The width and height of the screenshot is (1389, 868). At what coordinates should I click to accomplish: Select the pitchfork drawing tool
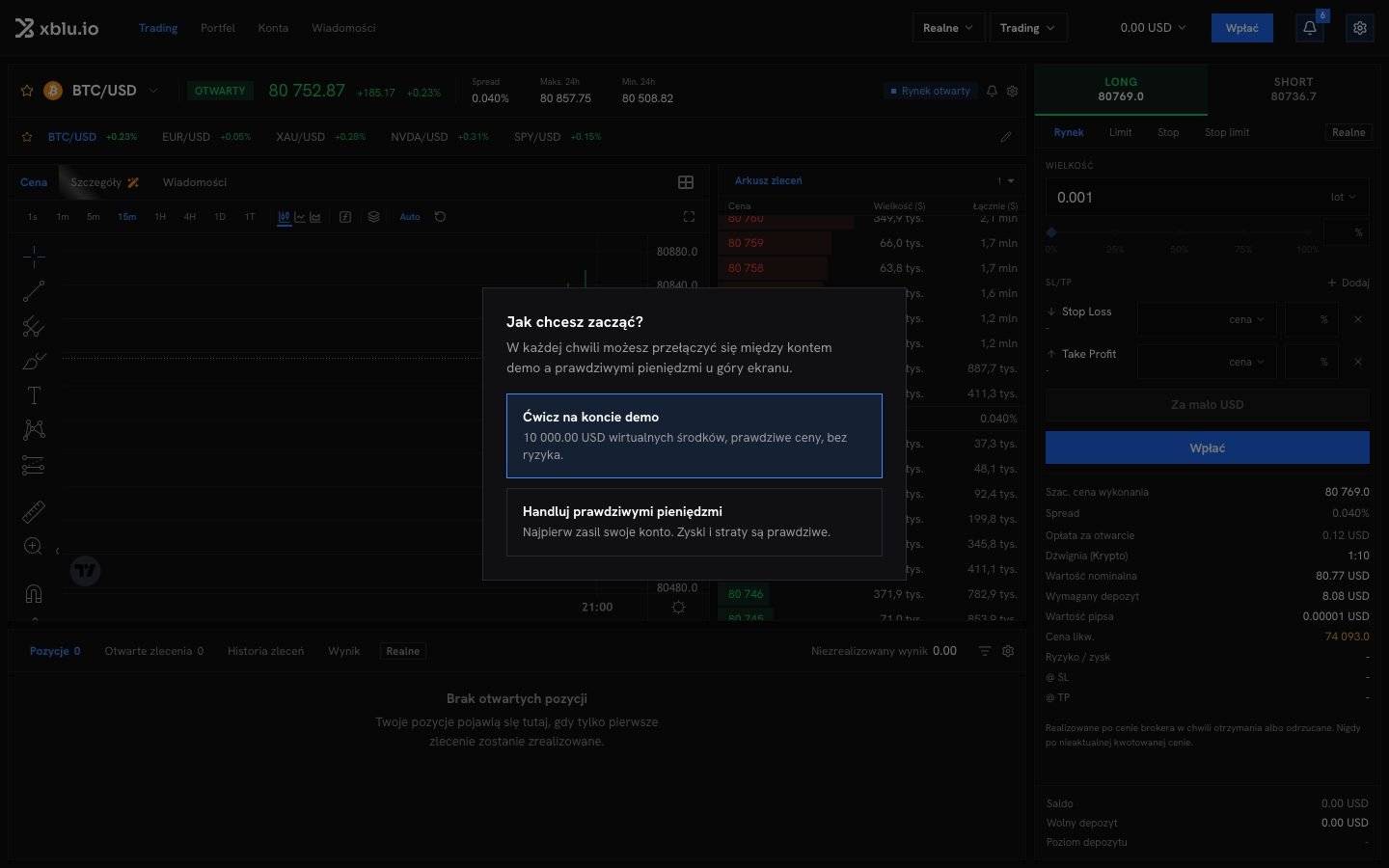[34, 326]
